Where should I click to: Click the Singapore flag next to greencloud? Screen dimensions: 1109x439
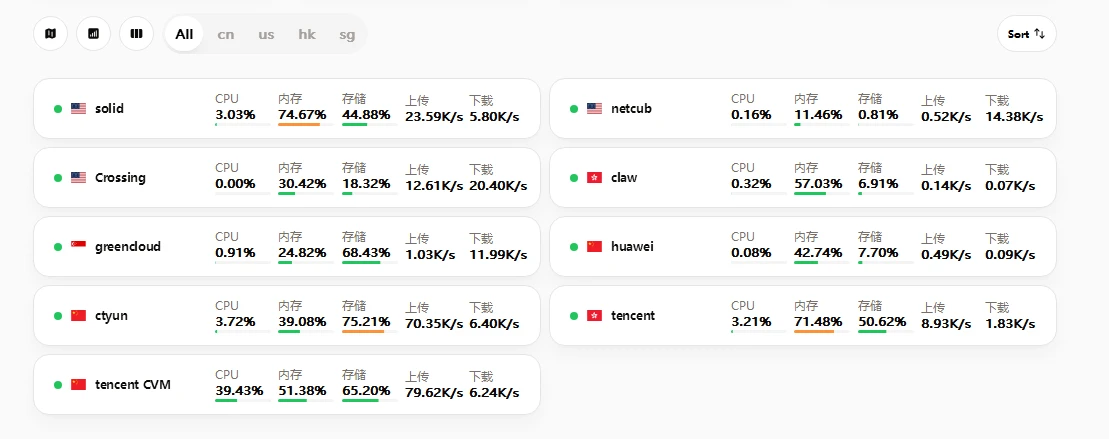coord(78,247)
